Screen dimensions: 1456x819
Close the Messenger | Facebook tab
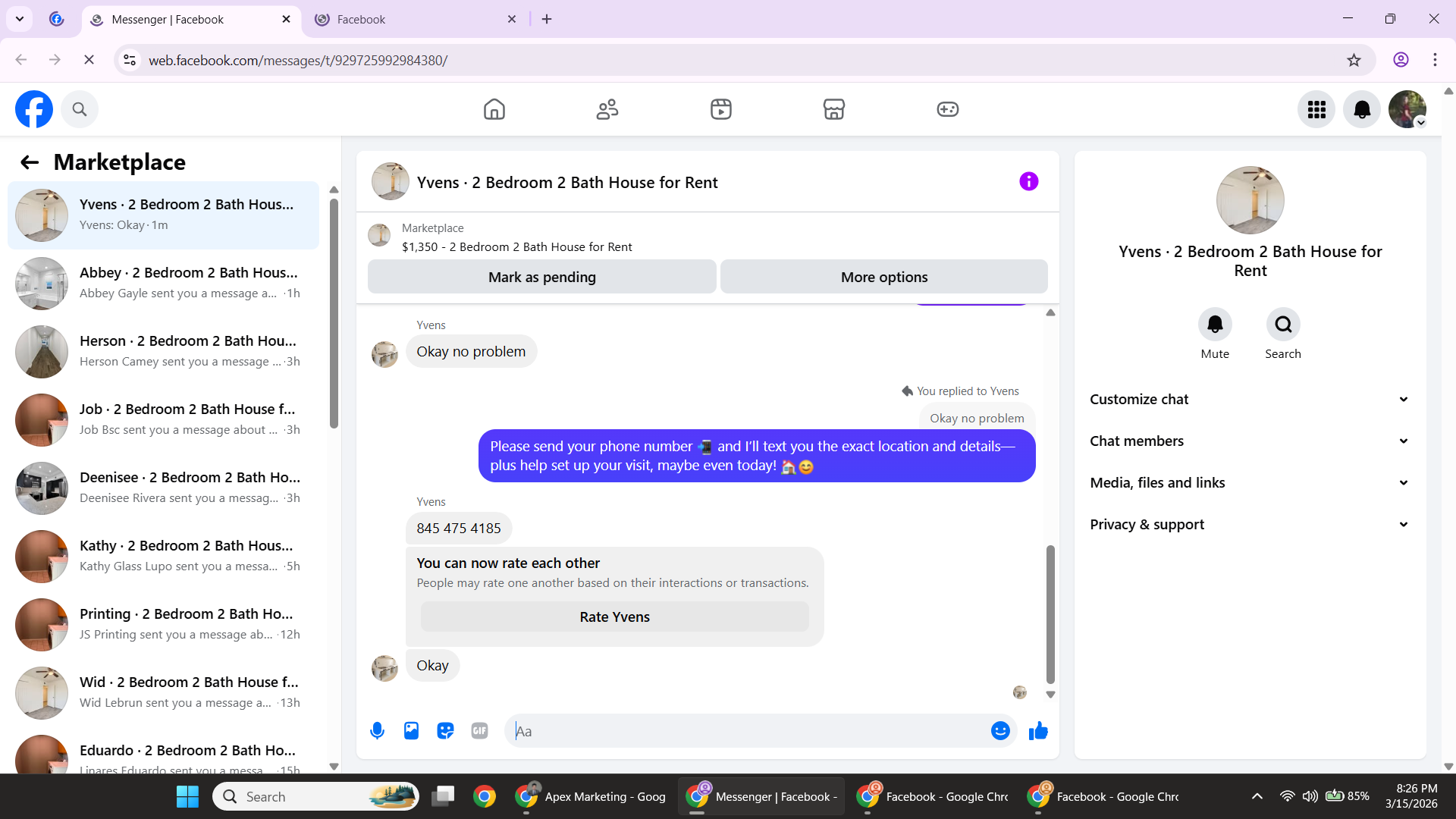pyautogui.click(x=286, y=20)
